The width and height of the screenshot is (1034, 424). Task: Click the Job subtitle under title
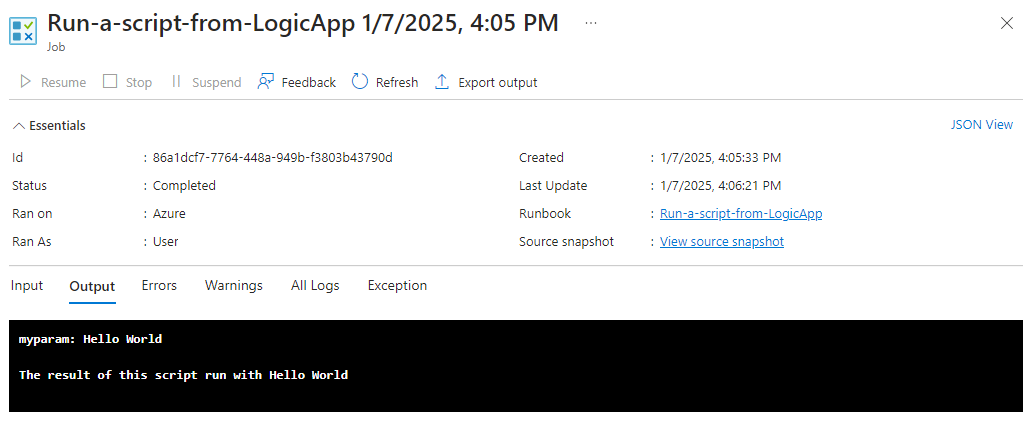[x=56, y=47]
